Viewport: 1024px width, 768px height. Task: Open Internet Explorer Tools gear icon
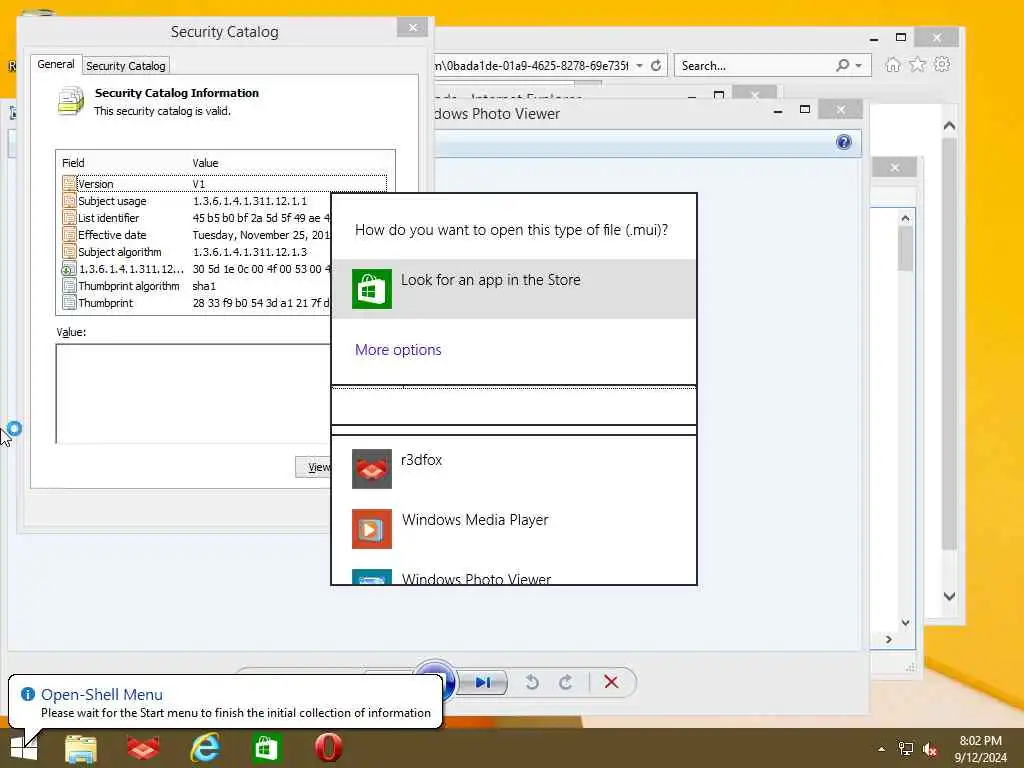(942, 65)
